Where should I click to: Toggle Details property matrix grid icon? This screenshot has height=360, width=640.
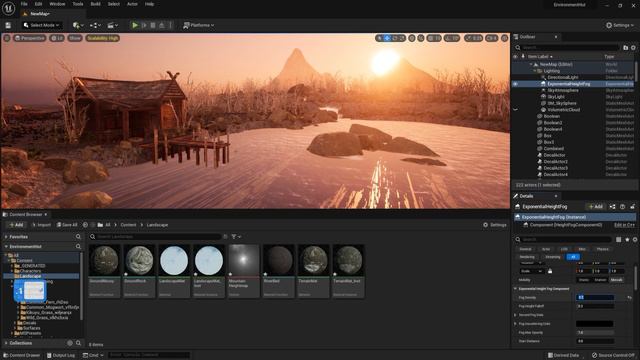click(619, 240)
